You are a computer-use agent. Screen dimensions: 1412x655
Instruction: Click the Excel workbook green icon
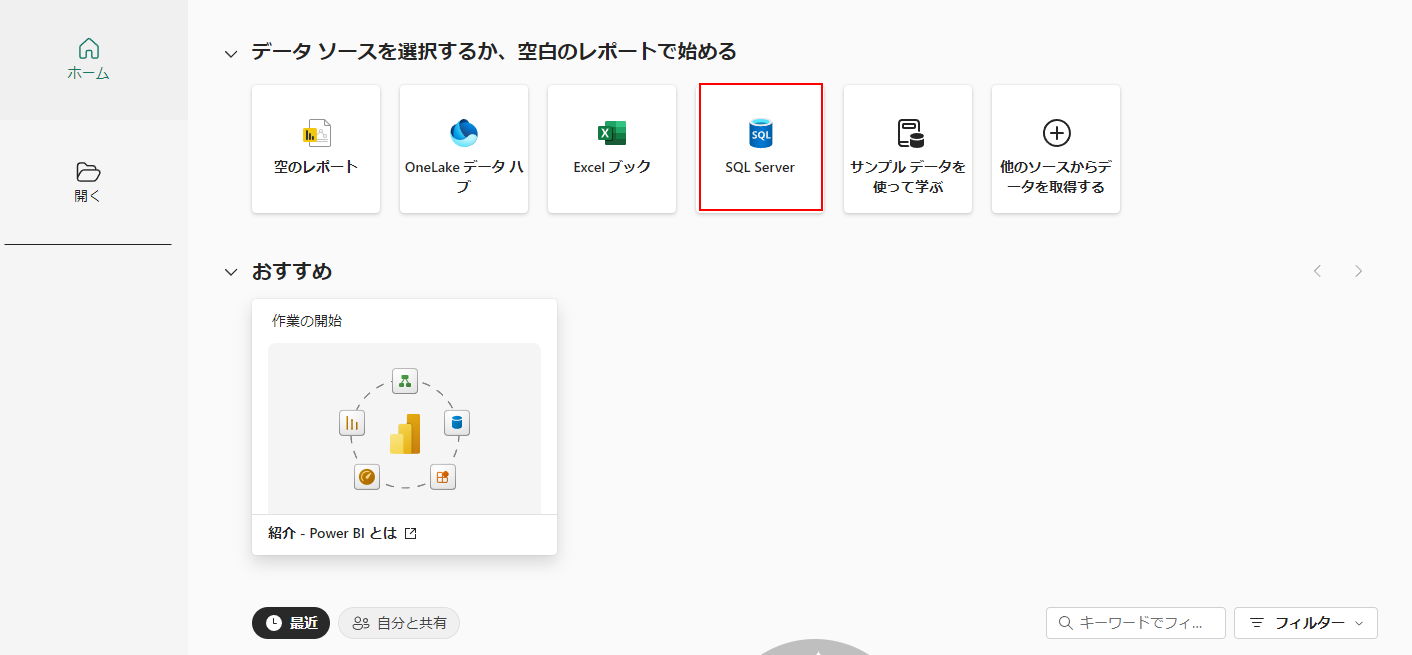611,131
